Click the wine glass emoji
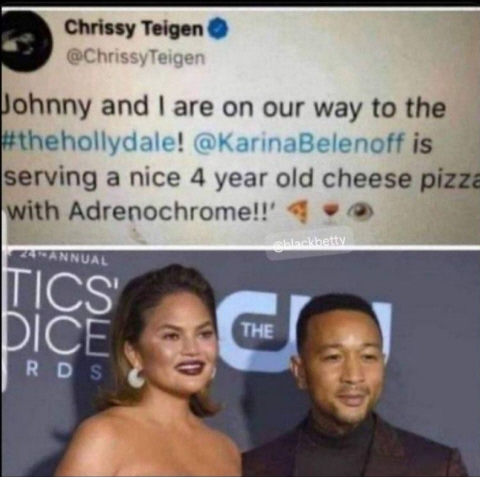 tap(330, 211)
